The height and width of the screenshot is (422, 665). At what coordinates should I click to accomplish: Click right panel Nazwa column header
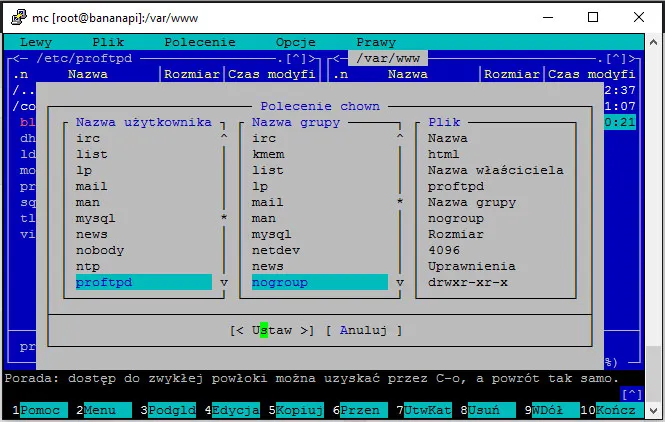click(408, 74)
